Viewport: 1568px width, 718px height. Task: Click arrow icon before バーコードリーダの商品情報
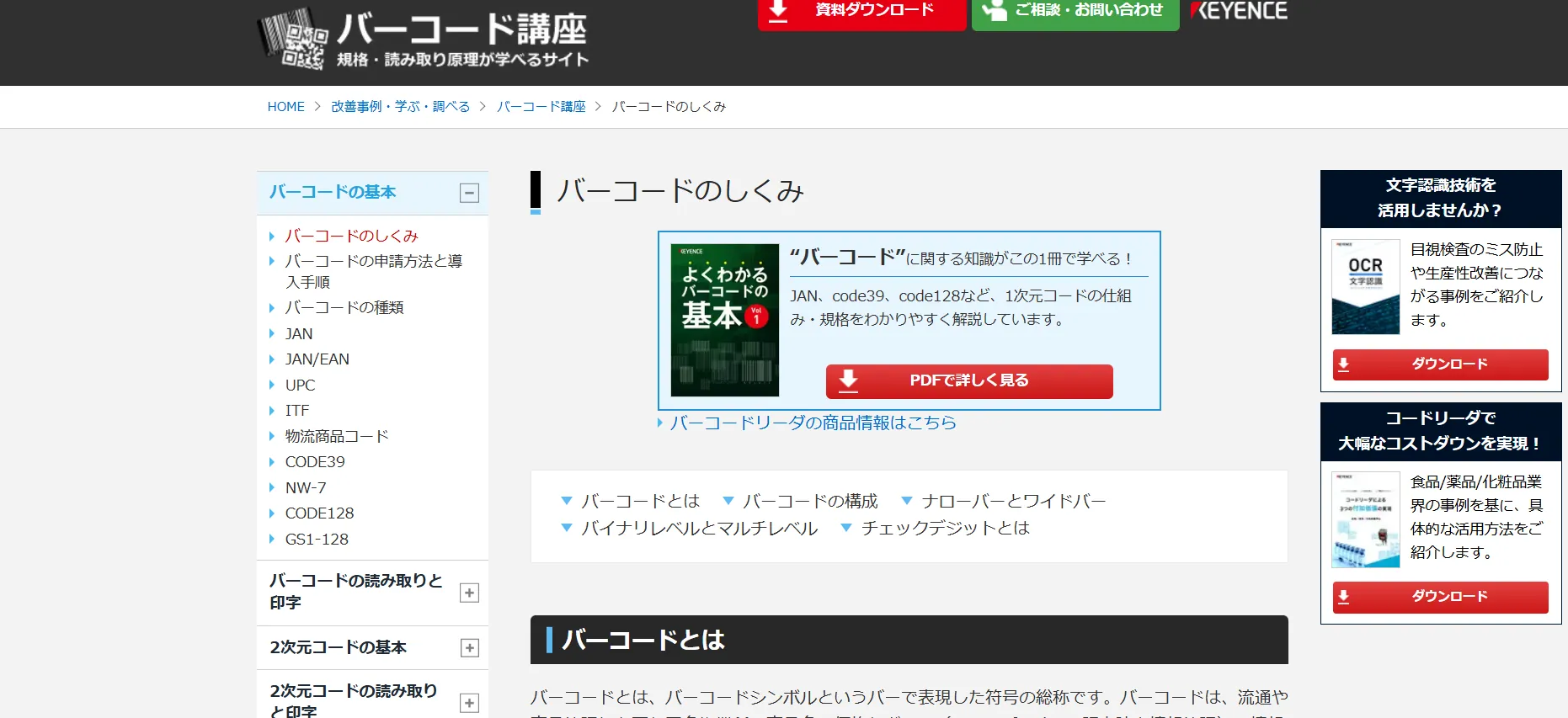pos(660,423)
